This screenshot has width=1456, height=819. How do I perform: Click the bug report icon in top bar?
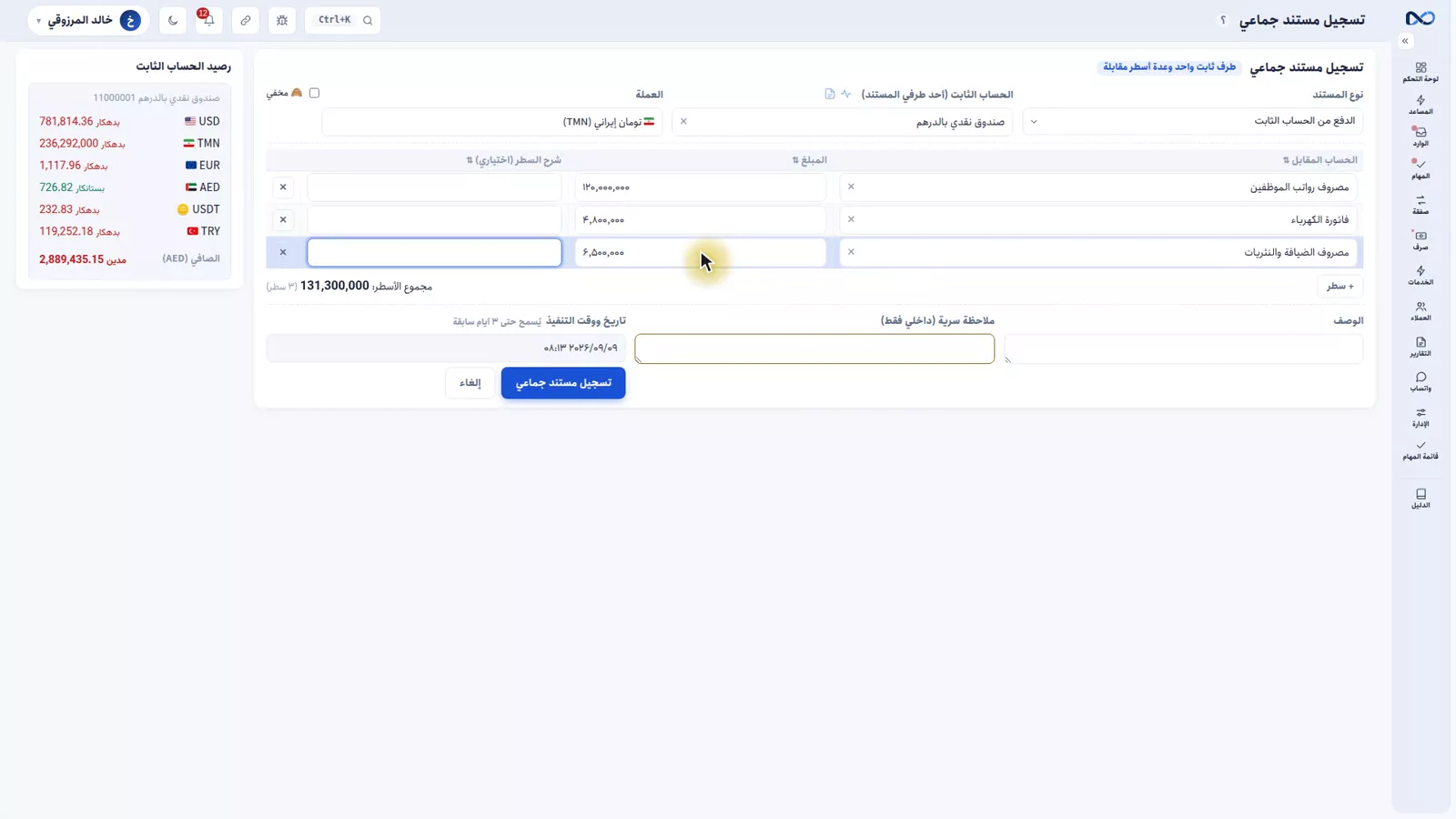tap(282, 20)
